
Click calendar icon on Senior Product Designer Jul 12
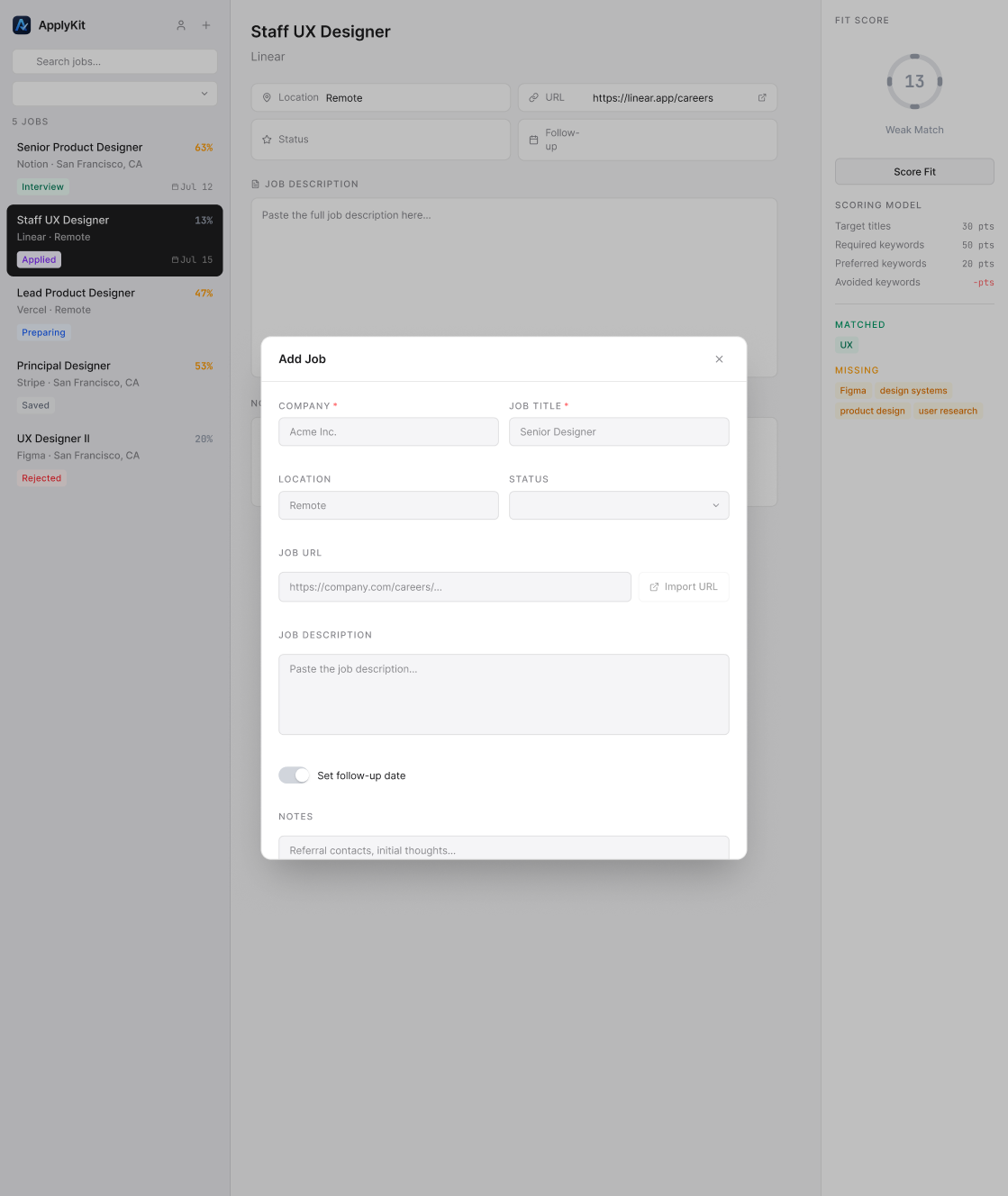coord(176,186)
